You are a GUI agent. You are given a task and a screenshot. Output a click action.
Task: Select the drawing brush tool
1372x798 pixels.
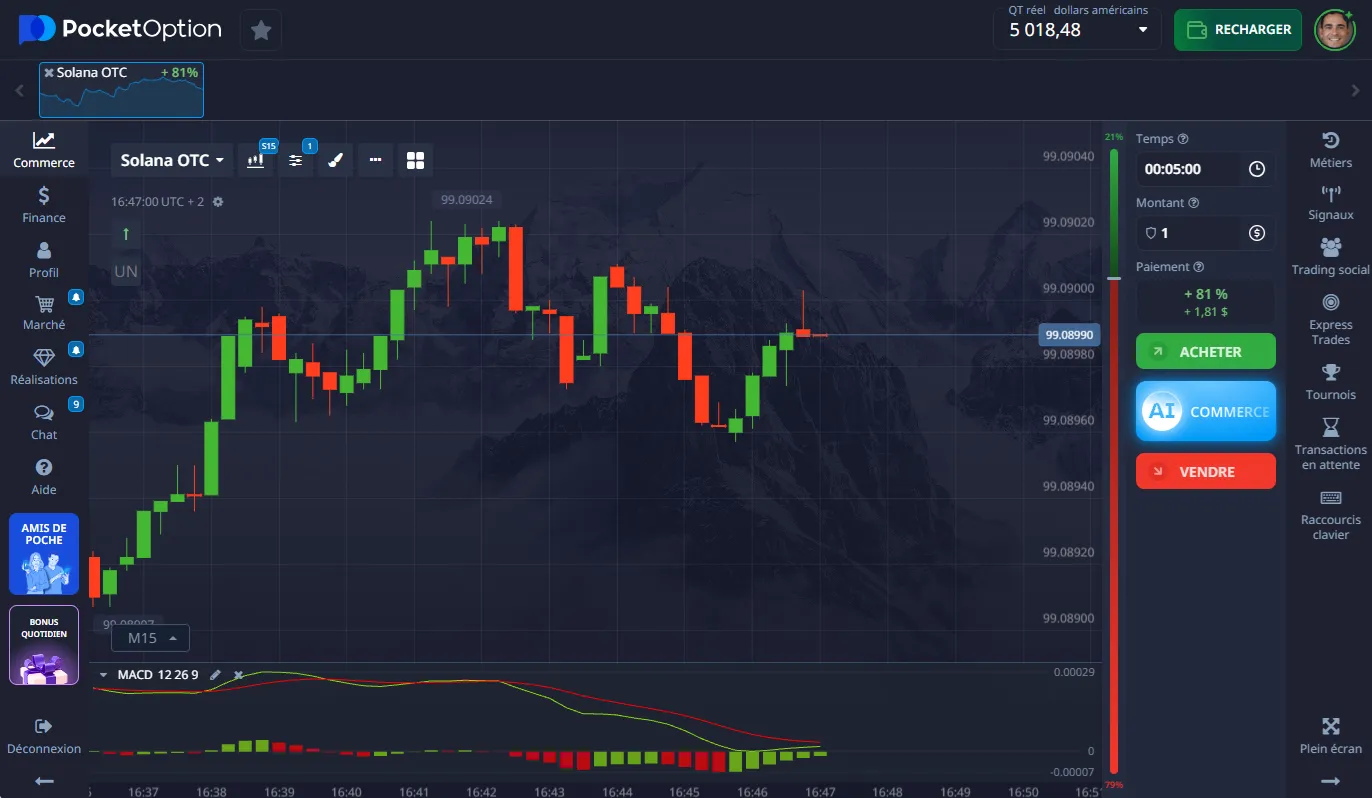[x=335, y=160]
